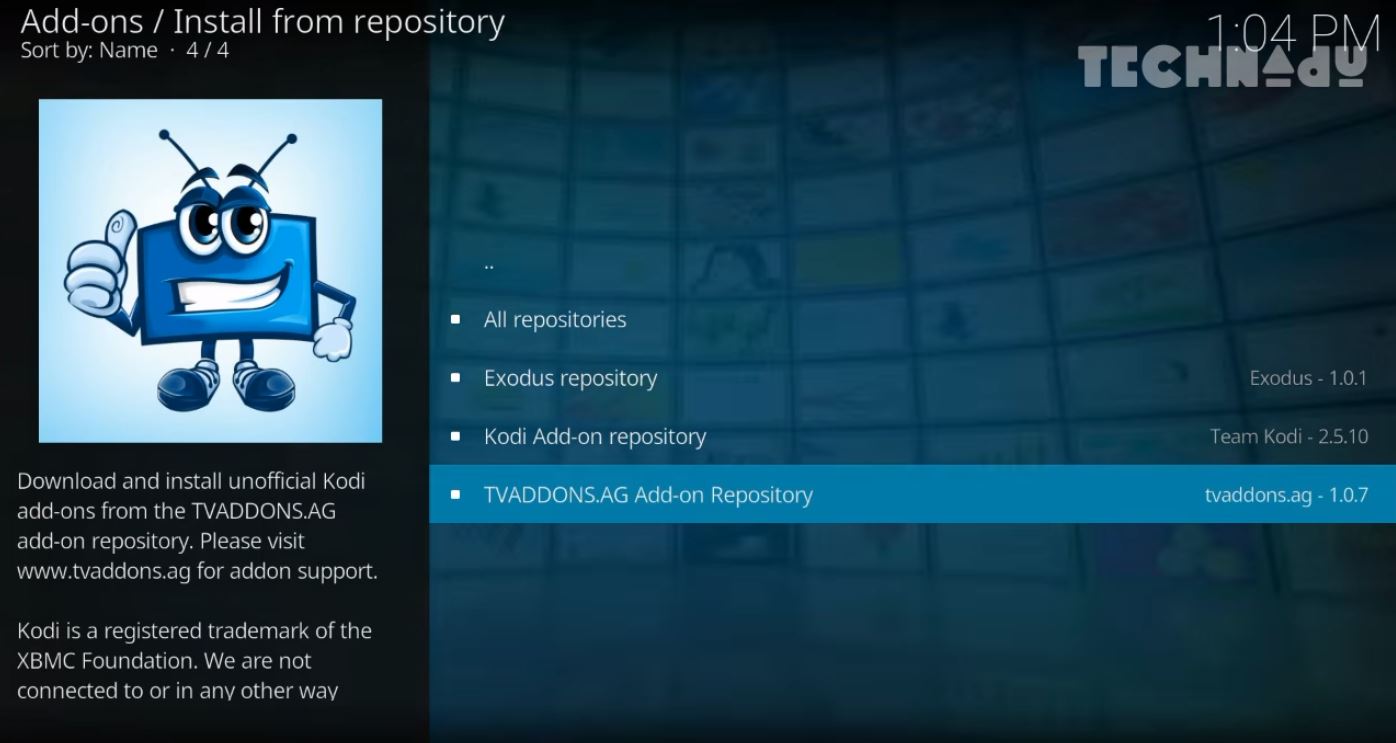Click the 'Team Kodi - 2.5.10' version text
Screen dimensions: 1396x743
1289,436
